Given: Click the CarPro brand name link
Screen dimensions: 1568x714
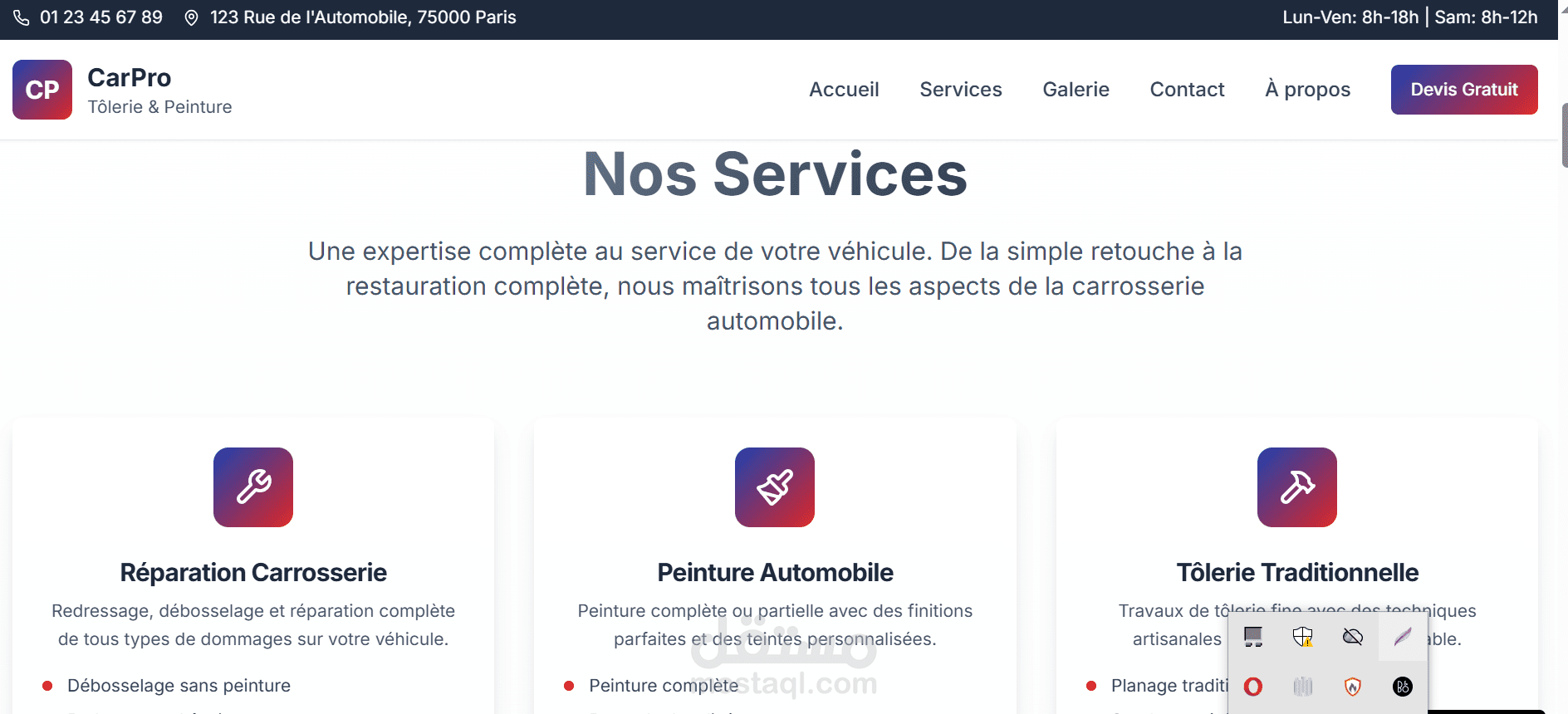Looking at the screenshot, I should (130, 78).
